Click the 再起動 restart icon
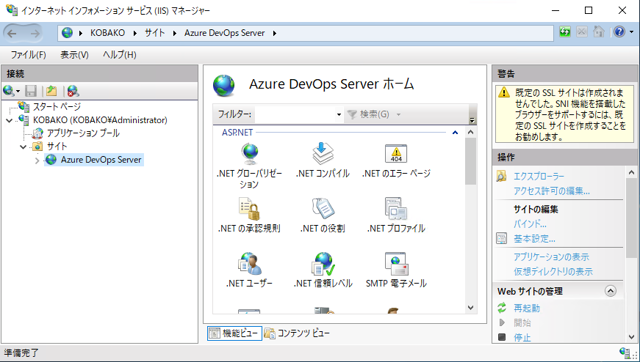The image size is (640, 362). tap(502, 308)
